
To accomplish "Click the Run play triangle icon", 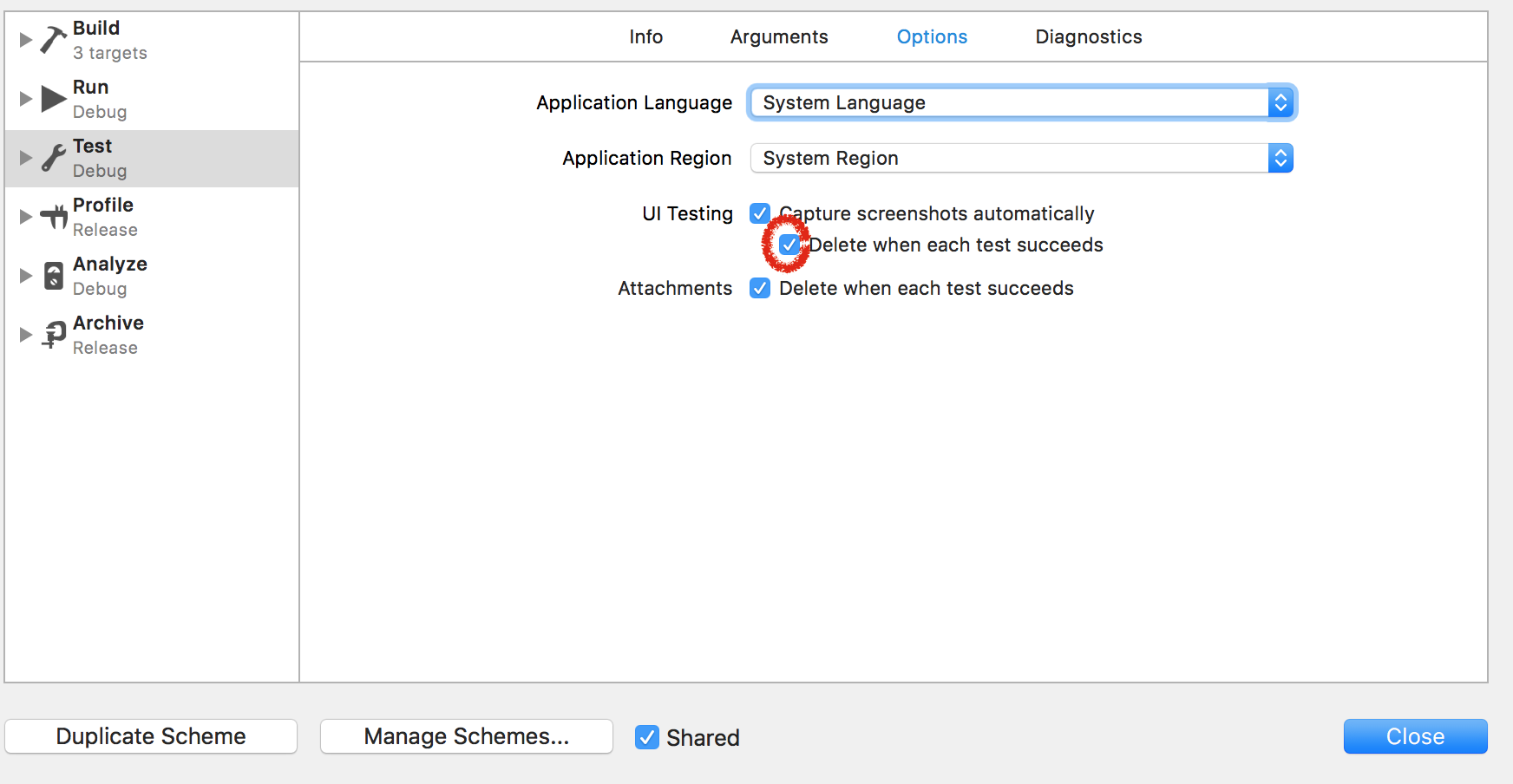I will tap(54, 99).
